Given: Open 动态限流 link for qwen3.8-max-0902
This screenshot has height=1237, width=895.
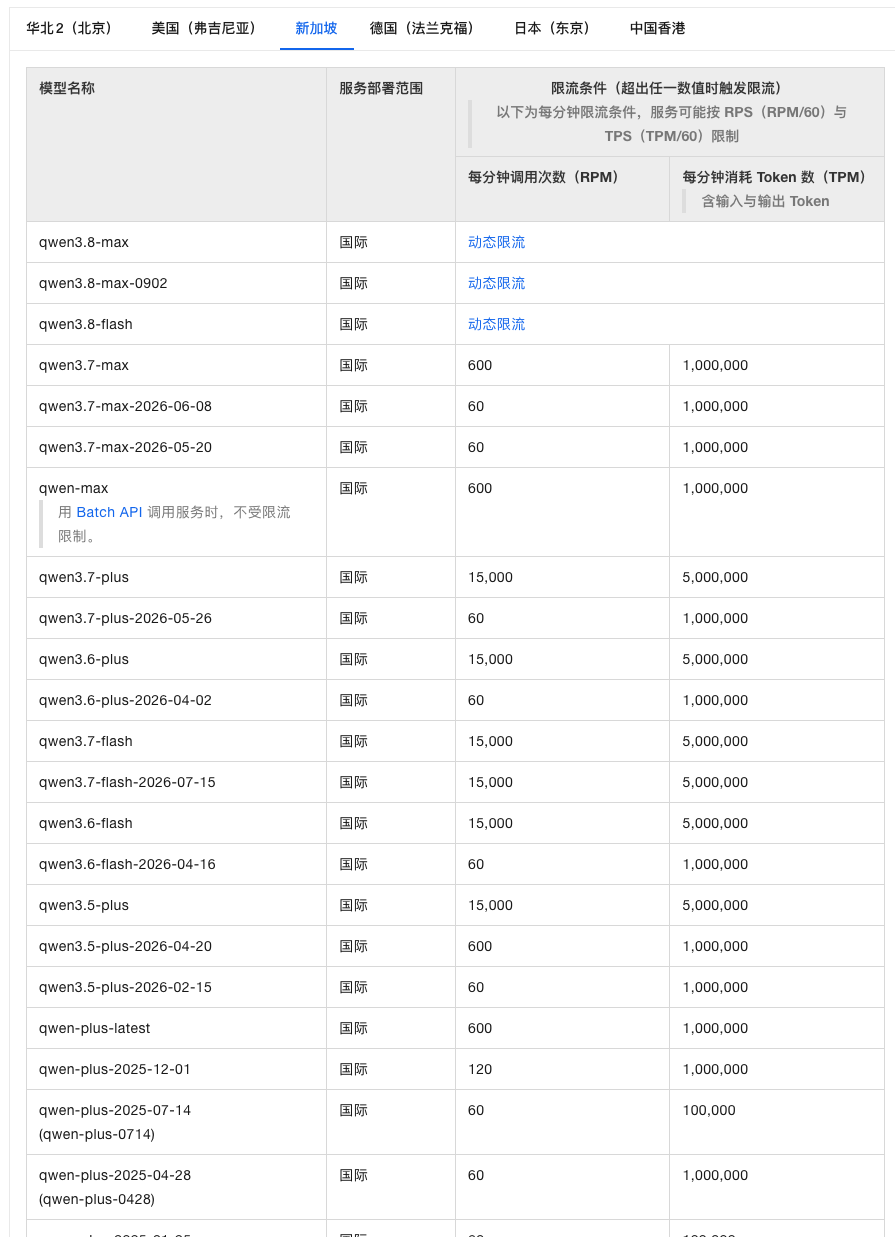Looking at the screenshot, I should point(496,283).
